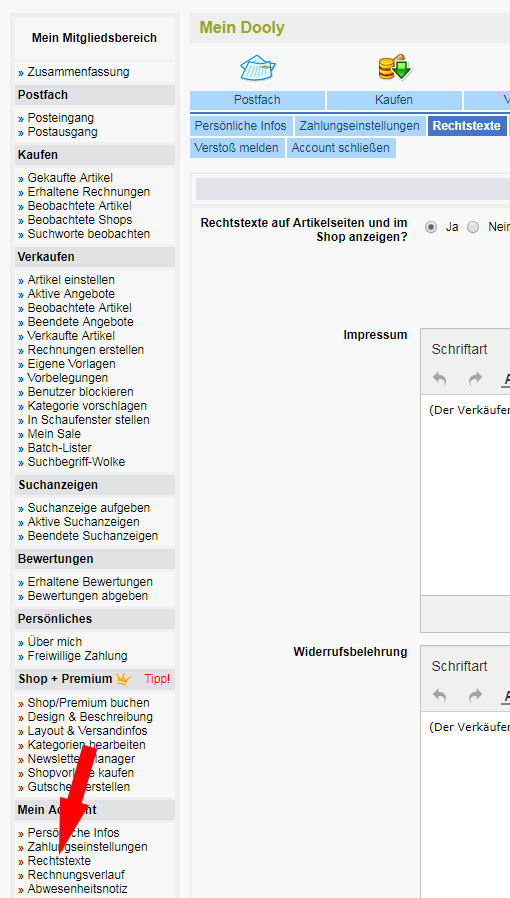Open Aktive Suchanzeigen link
This screenshot has width=510, height=898.
tap(84, 522)
